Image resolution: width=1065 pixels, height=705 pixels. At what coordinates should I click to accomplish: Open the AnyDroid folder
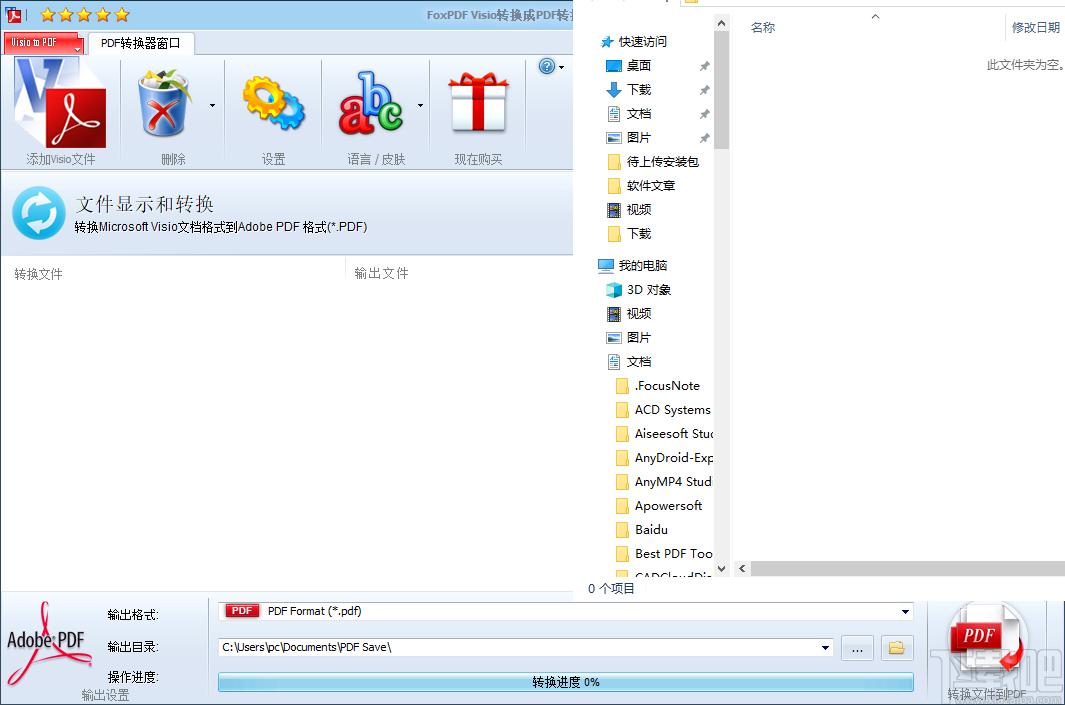664,458
